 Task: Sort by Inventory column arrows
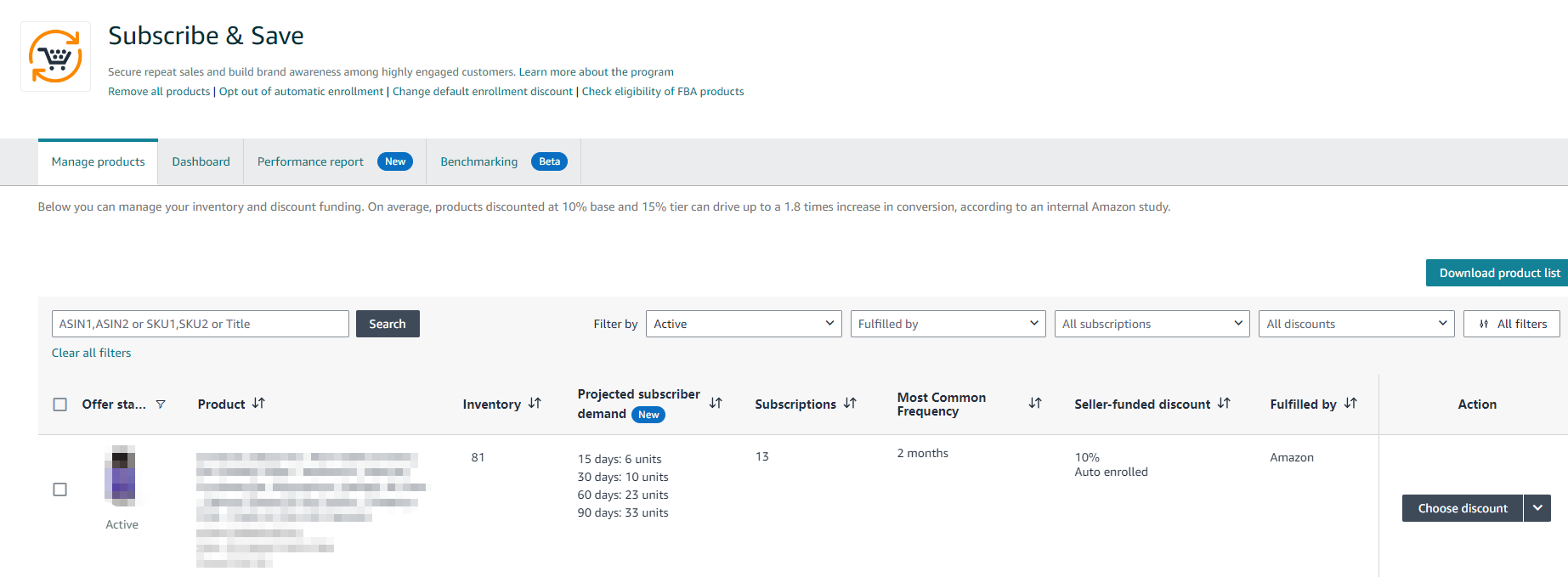point(535,404)
